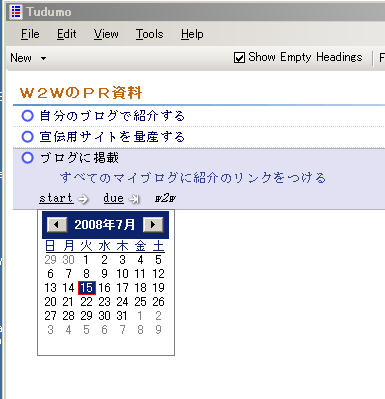The height and width of the screenshot is (399, 385).
Task: Click the note すべてのマイブログに紹介のリンクをつける
Action: click(x=193, y=178)
